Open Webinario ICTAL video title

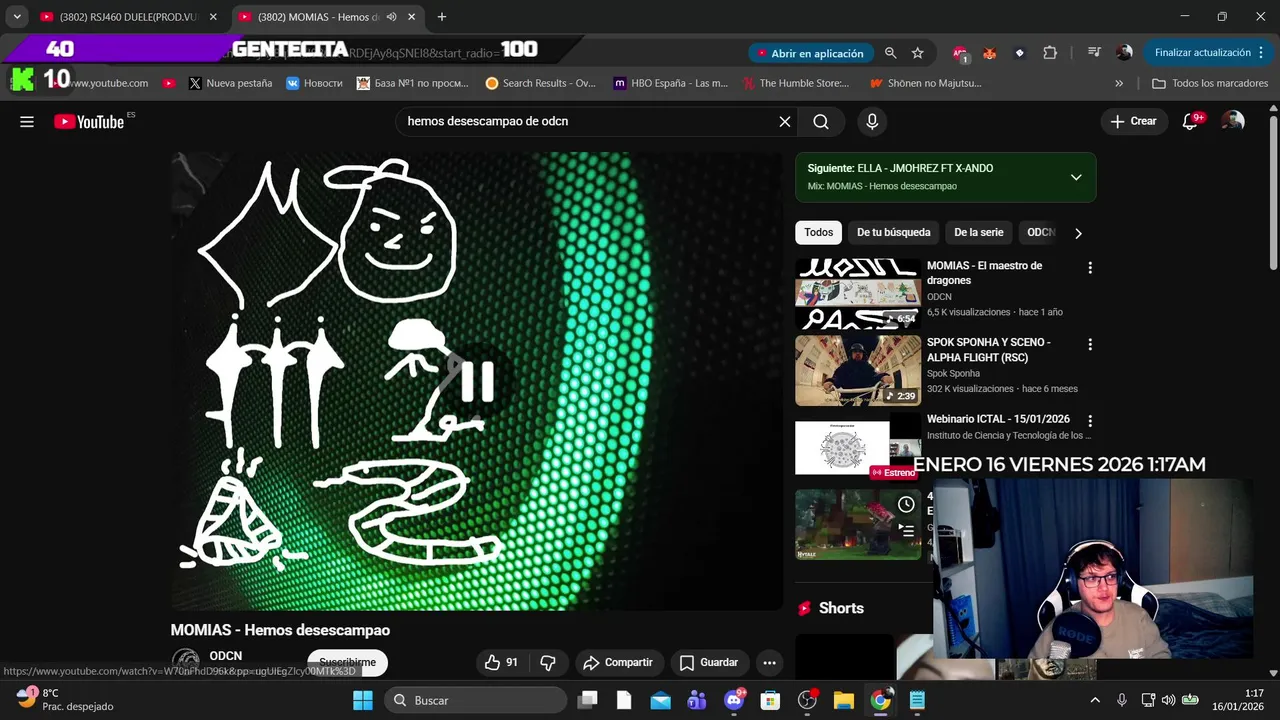[998, 419]
